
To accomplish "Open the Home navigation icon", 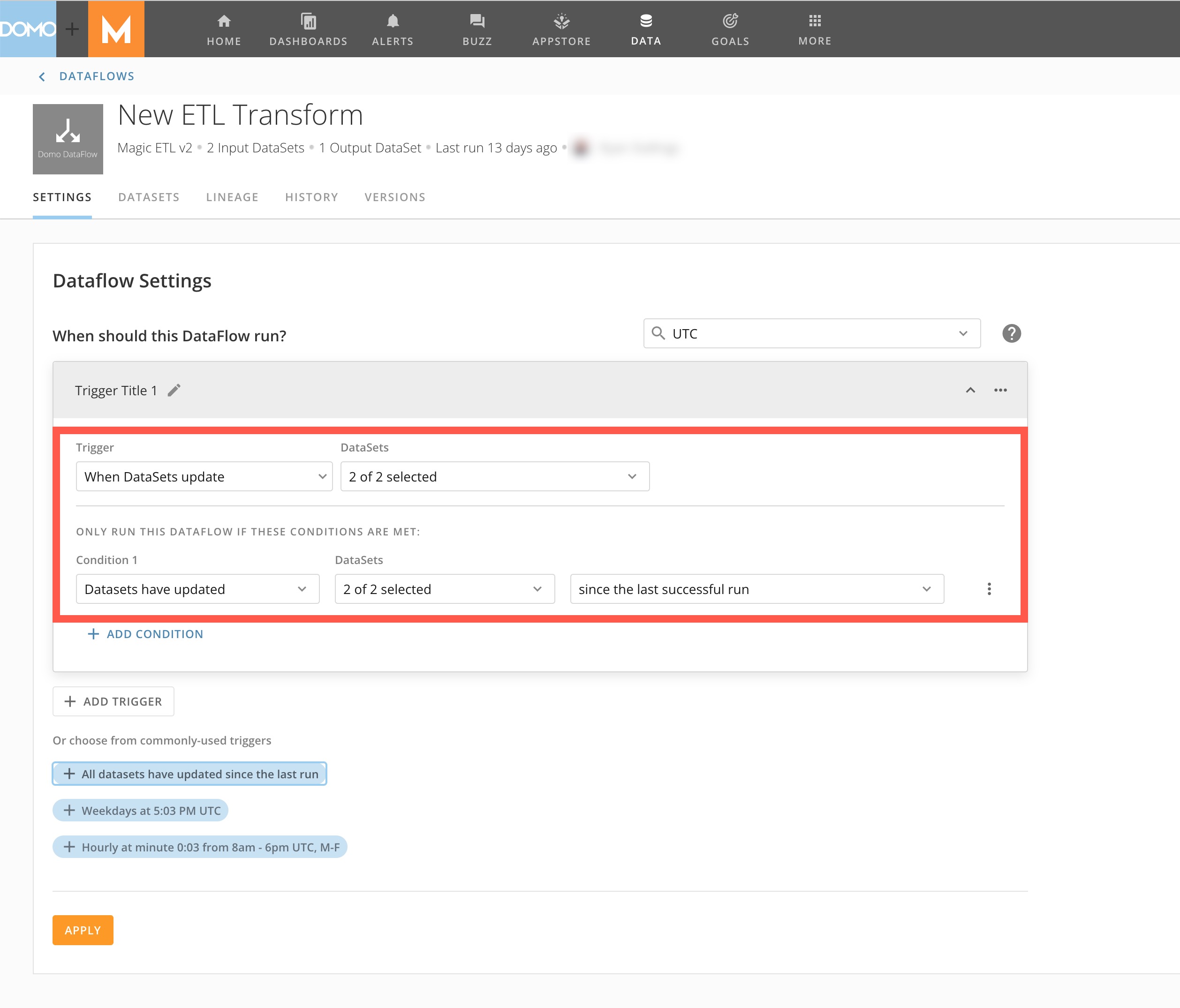I will pos(224,29).
